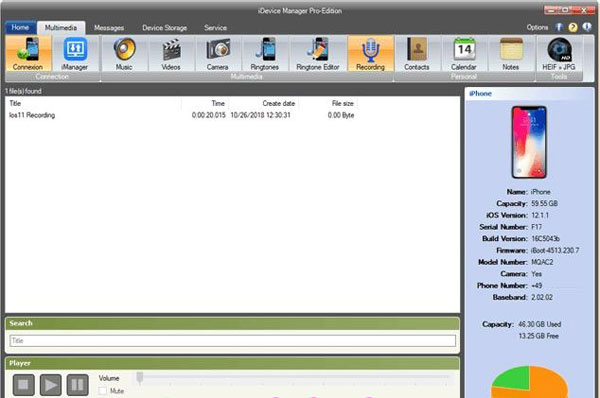Open the Connexion tool
Screen dimensions: 600x398
(28, 54)
